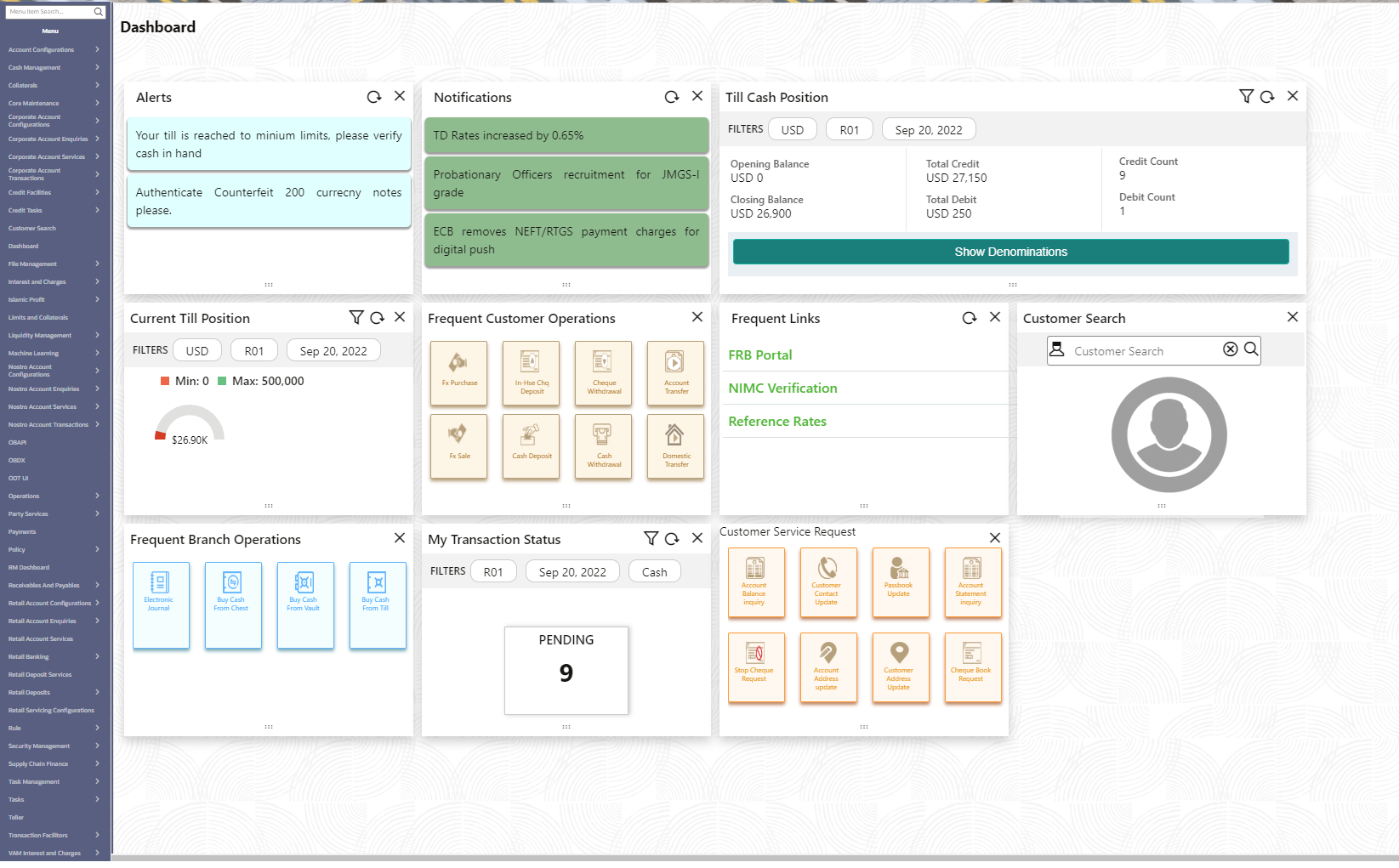Open Account Transfer operation tile

676,374
